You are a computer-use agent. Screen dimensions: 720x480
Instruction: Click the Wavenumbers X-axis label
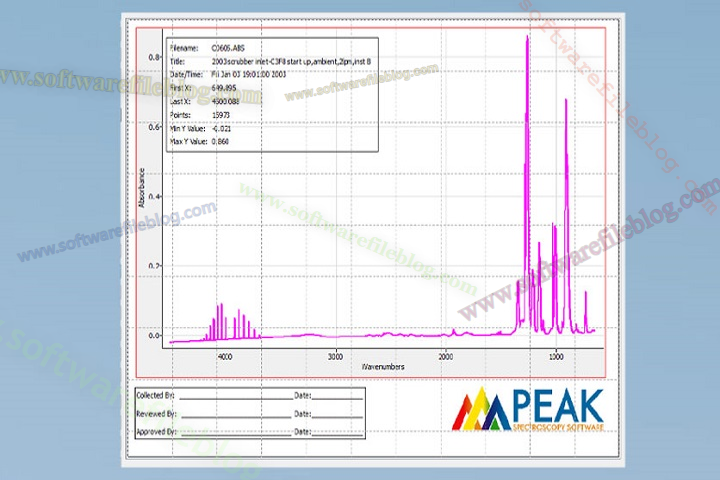[385, 367]
